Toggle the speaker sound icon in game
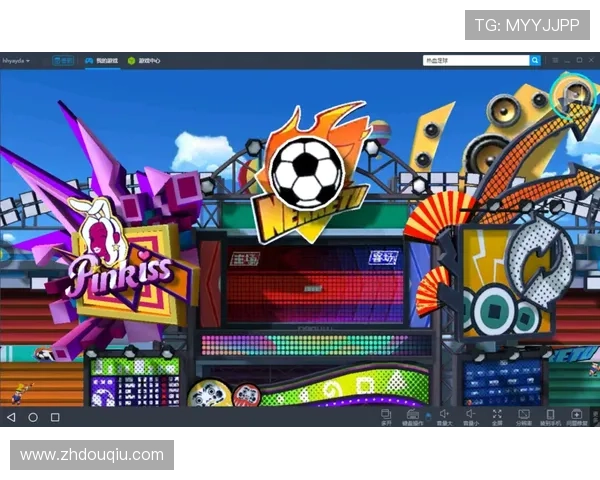Viewport: 600px width, 480px height. tap(575, 95)
